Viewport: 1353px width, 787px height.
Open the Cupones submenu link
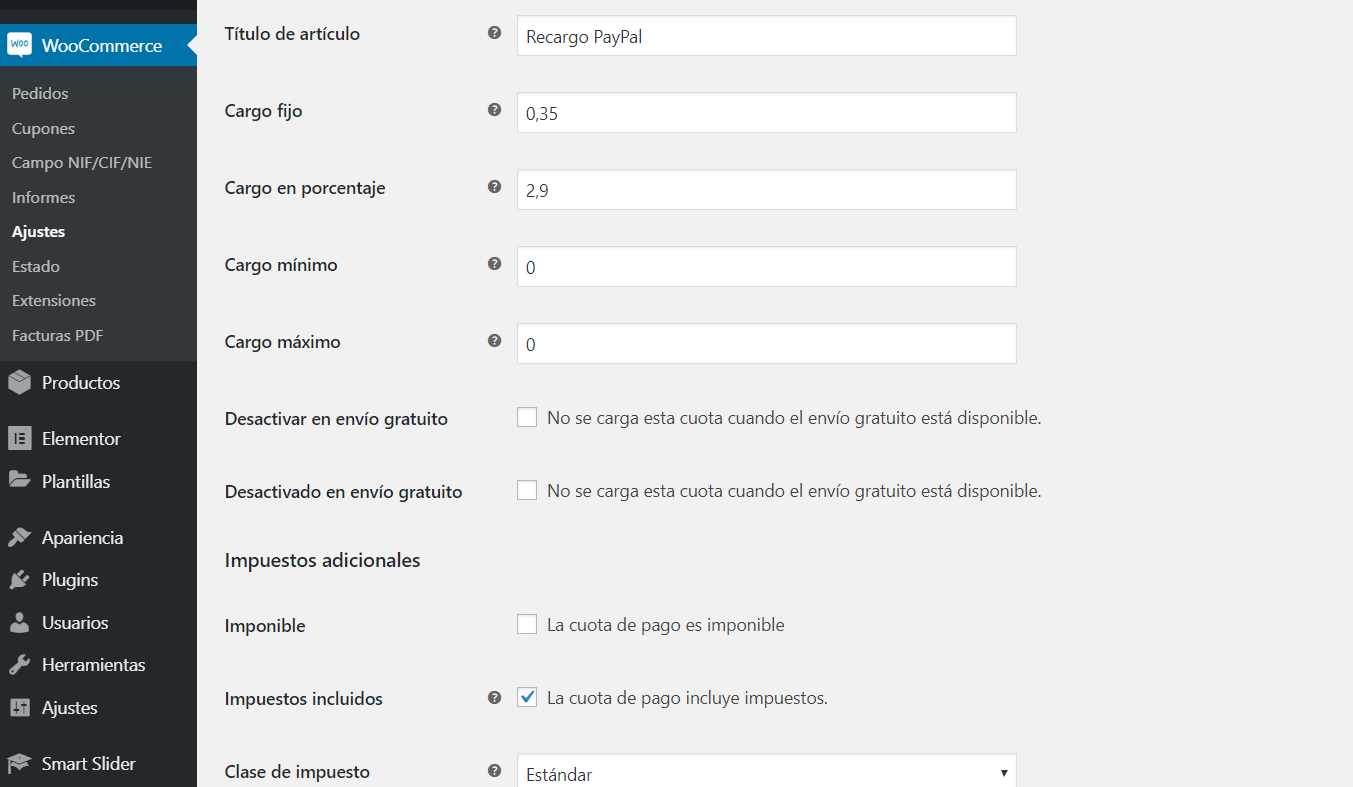click(x=43, y=129)
